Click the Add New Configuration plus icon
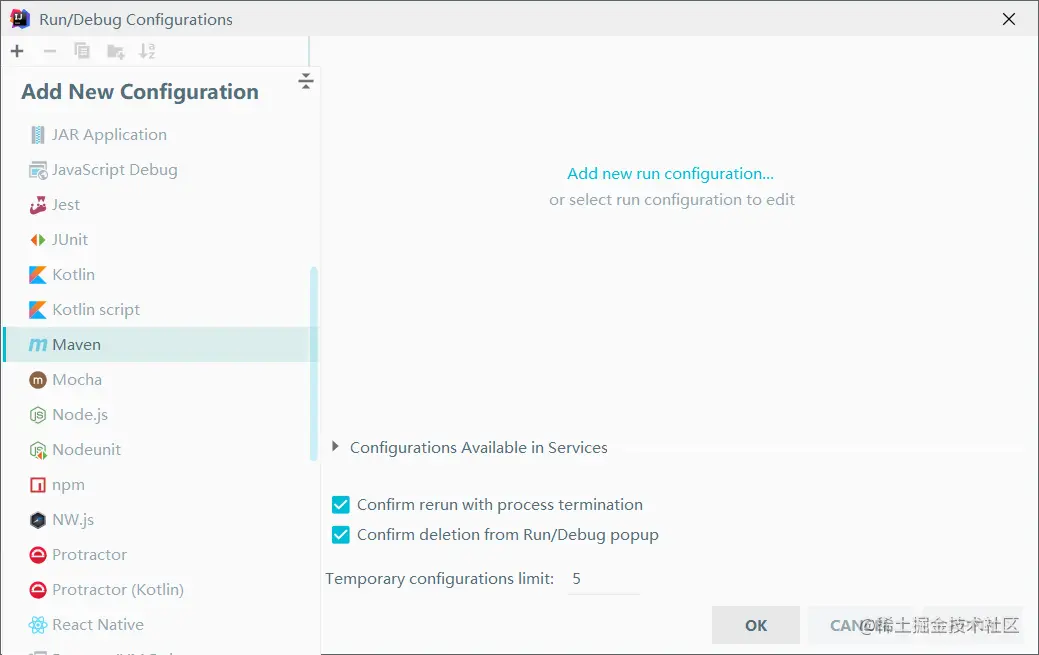 (x=17, y=51)
